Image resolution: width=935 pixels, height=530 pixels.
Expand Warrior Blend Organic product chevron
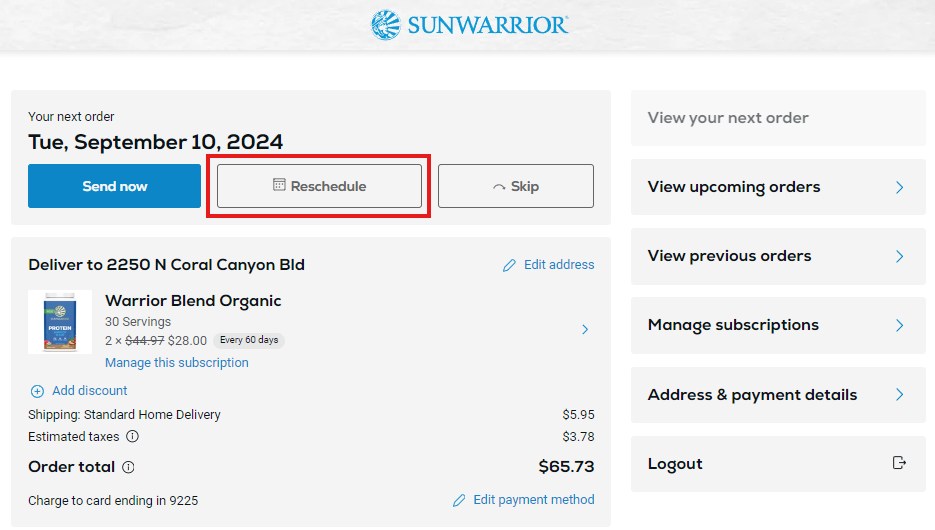pyautogui.click(x=585, y=329)
